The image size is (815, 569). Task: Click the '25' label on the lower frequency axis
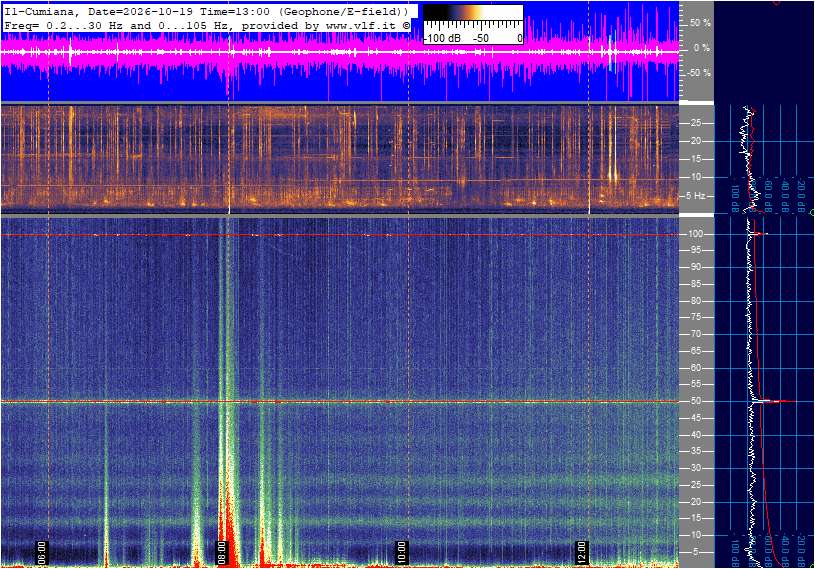pyautogui.click(x=695, y=485)
